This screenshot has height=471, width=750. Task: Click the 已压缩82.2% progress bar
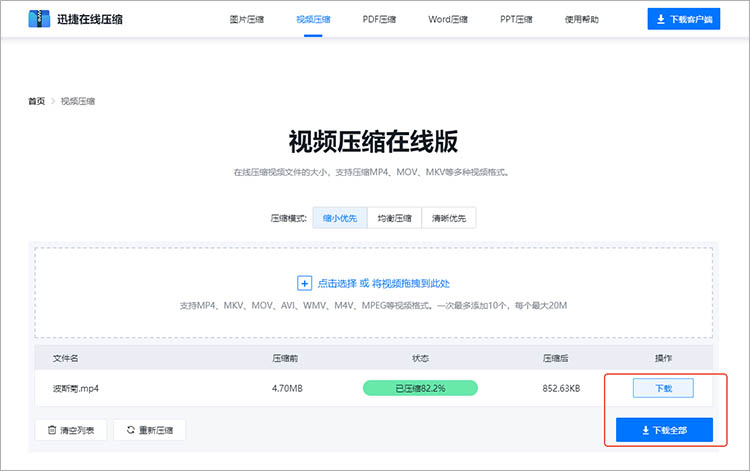pyautogui.click(x=420, y=388)
